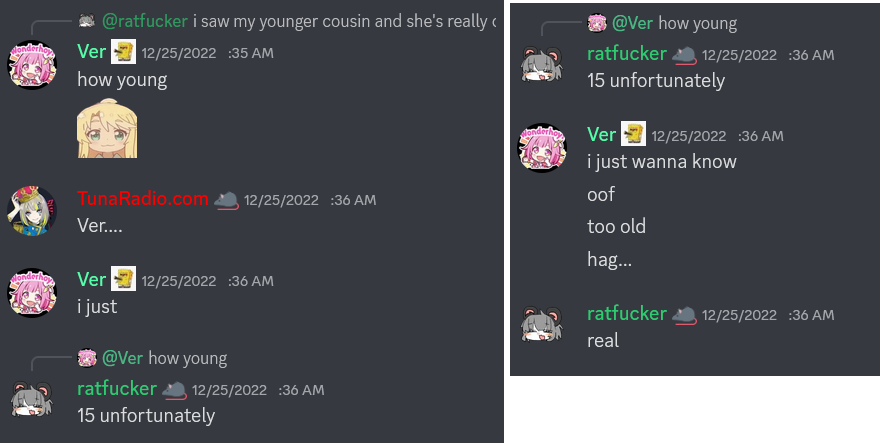Click the 'real' message text
This screenshot has width=883, height=443.
(603, 341)
